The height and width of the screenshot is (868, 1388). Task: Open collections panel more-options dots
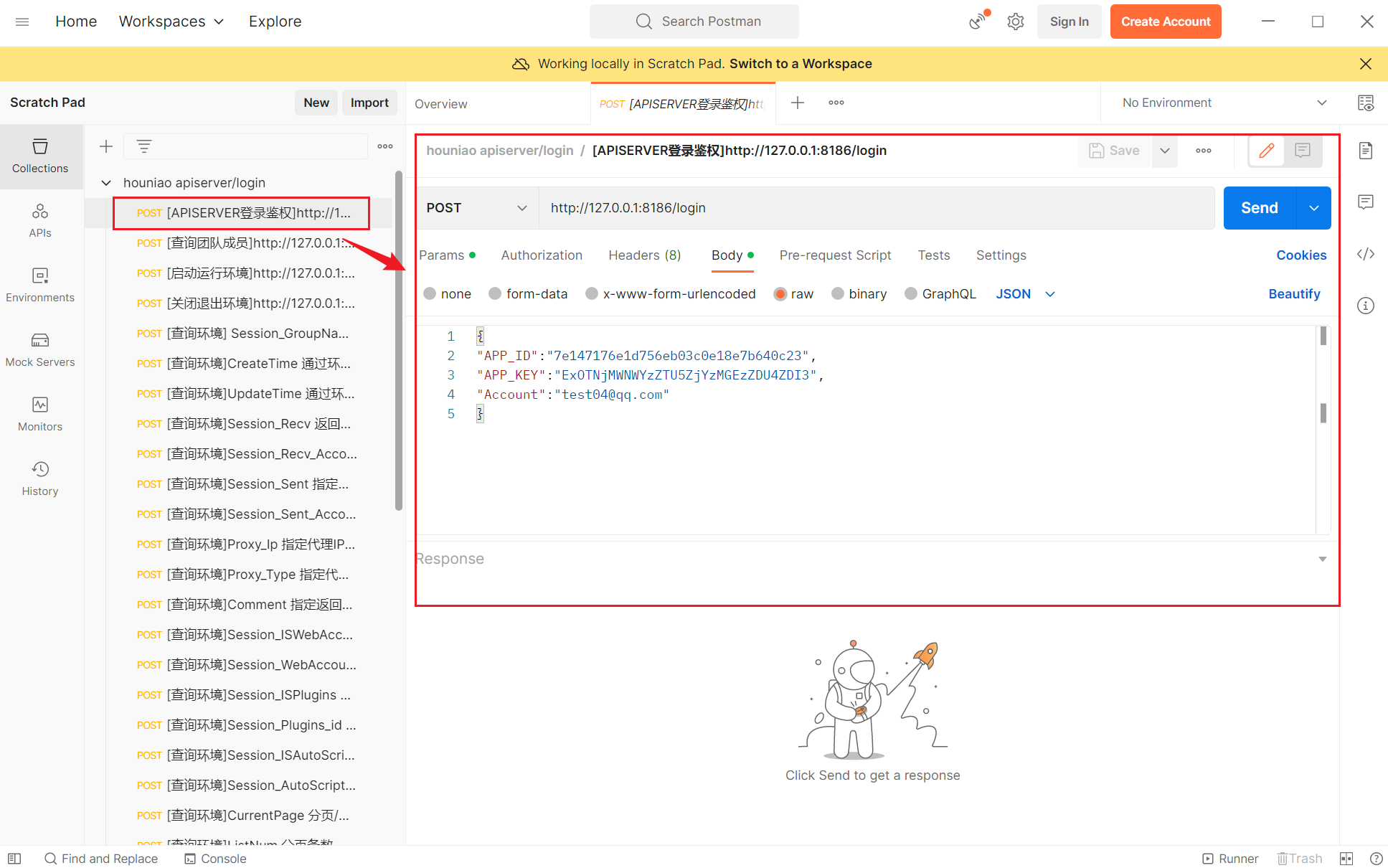pyautogui.click(x=385, y=146)
